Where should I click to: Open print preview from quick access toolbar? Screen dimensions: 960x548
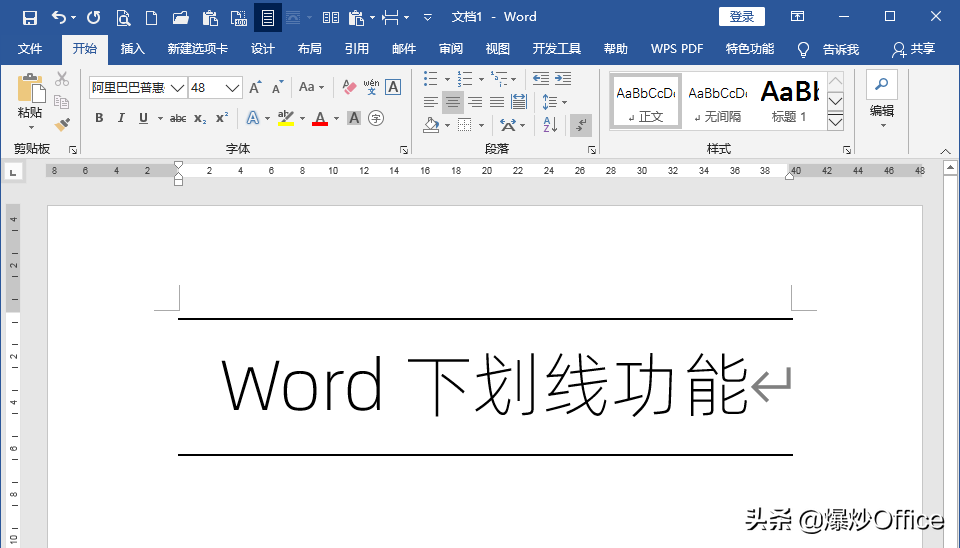(x=123, y=17)
